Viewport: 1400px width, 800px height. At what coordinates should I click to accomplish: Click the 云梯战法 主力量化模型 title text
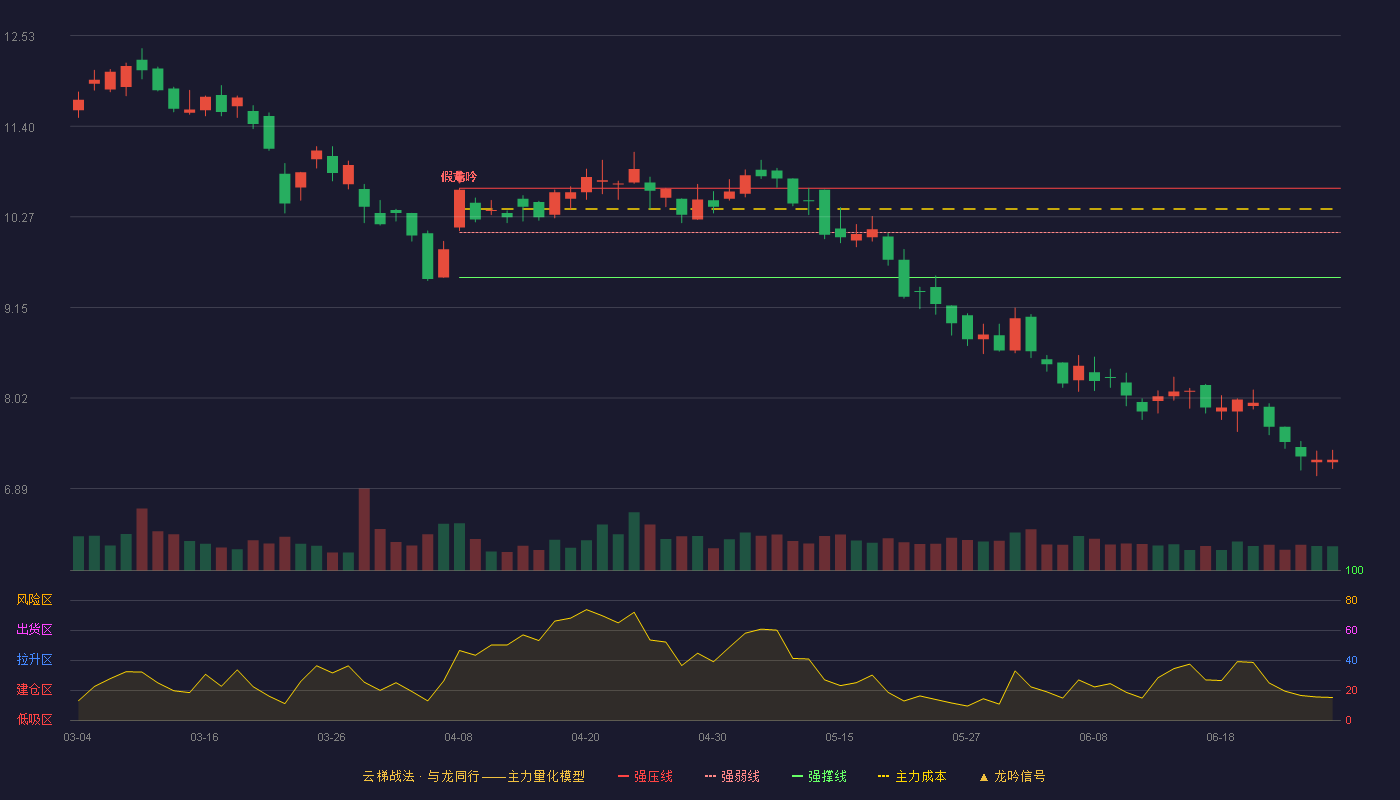pyautogui.click(x=474, y=776)
